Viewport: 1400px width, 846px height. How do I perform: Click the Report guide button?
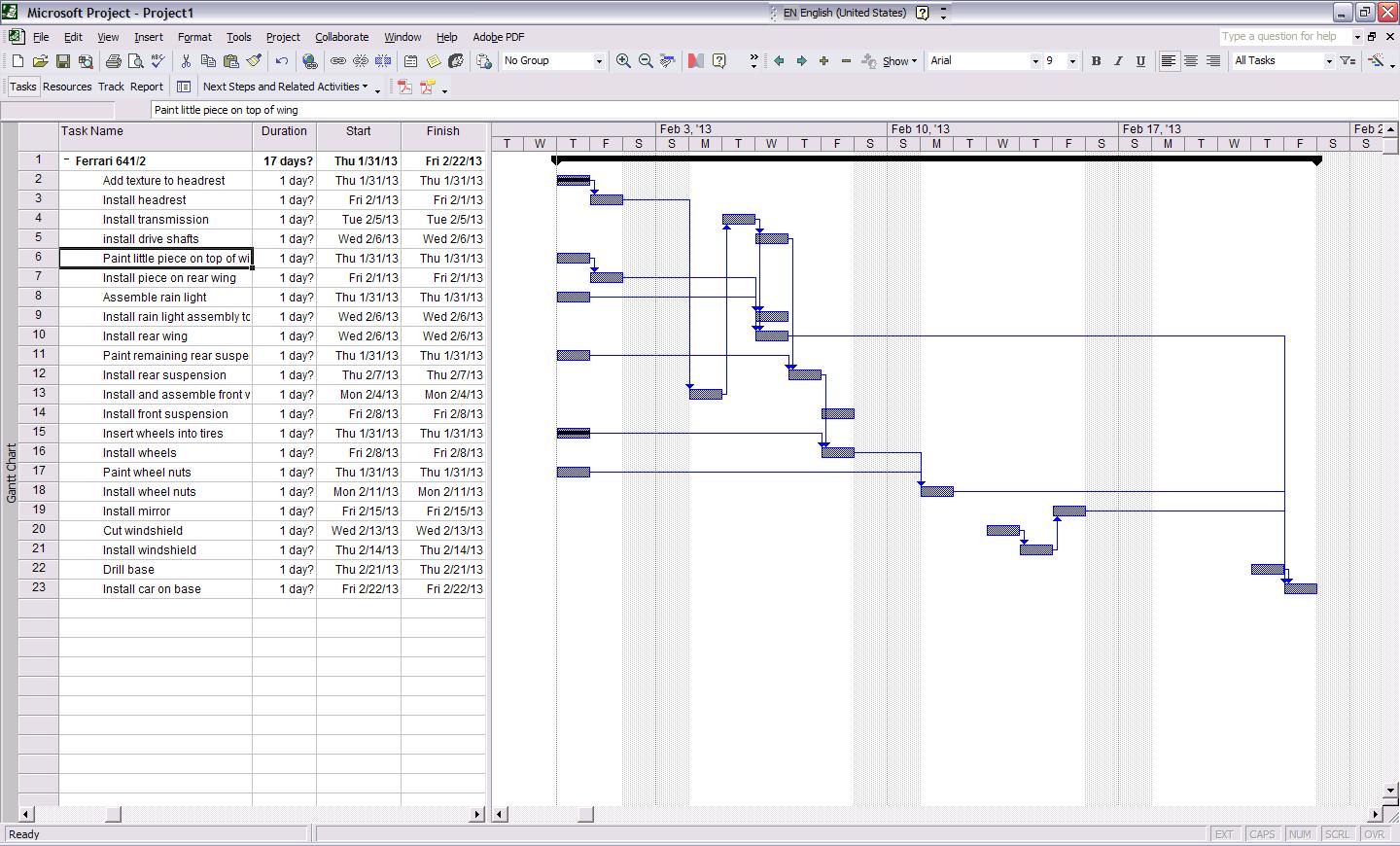click(x=147, y=88)
